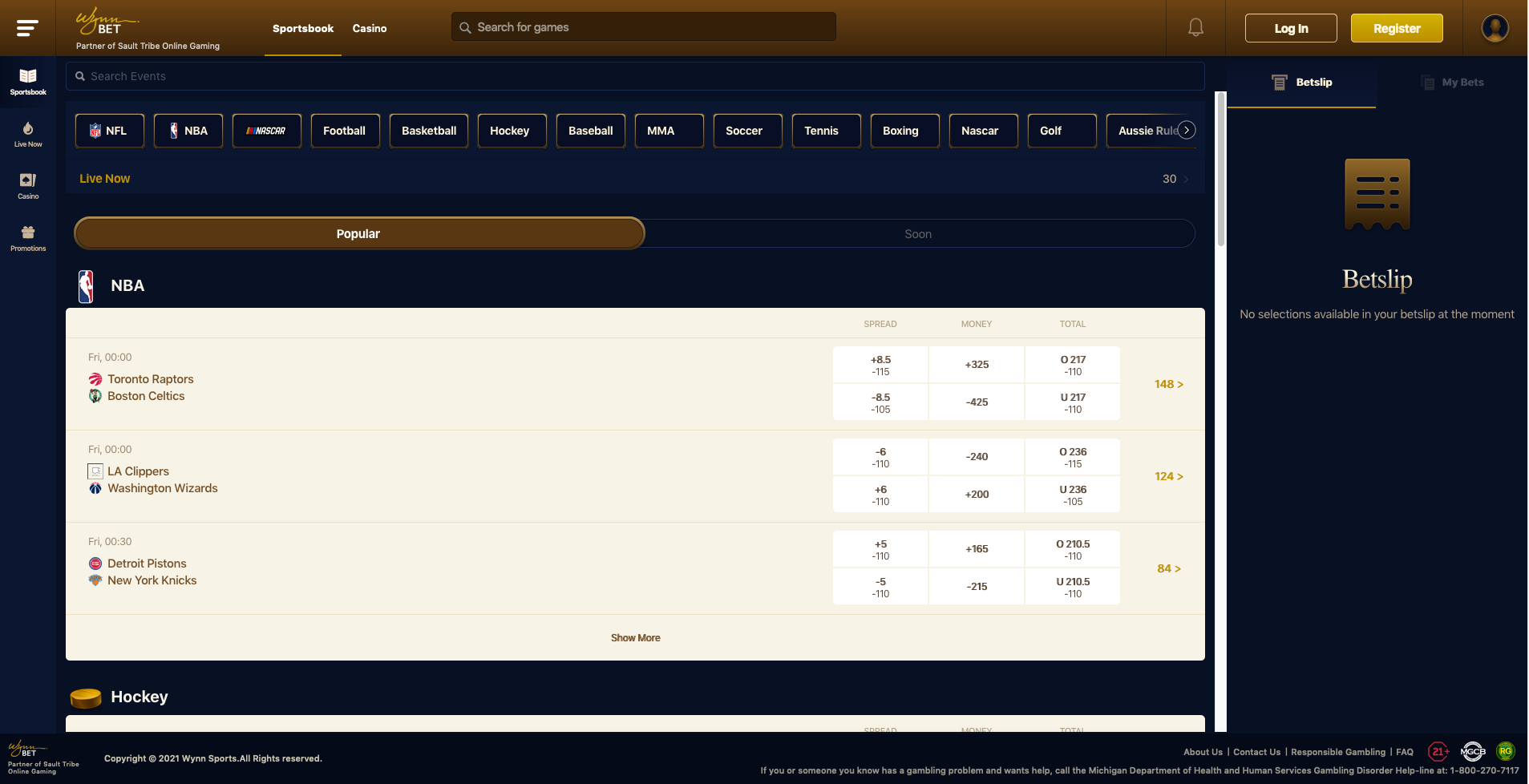The image size is (1529, 784).
Task: Pick Under 210.5 total for Knicks game
Action: [1073, 587]
